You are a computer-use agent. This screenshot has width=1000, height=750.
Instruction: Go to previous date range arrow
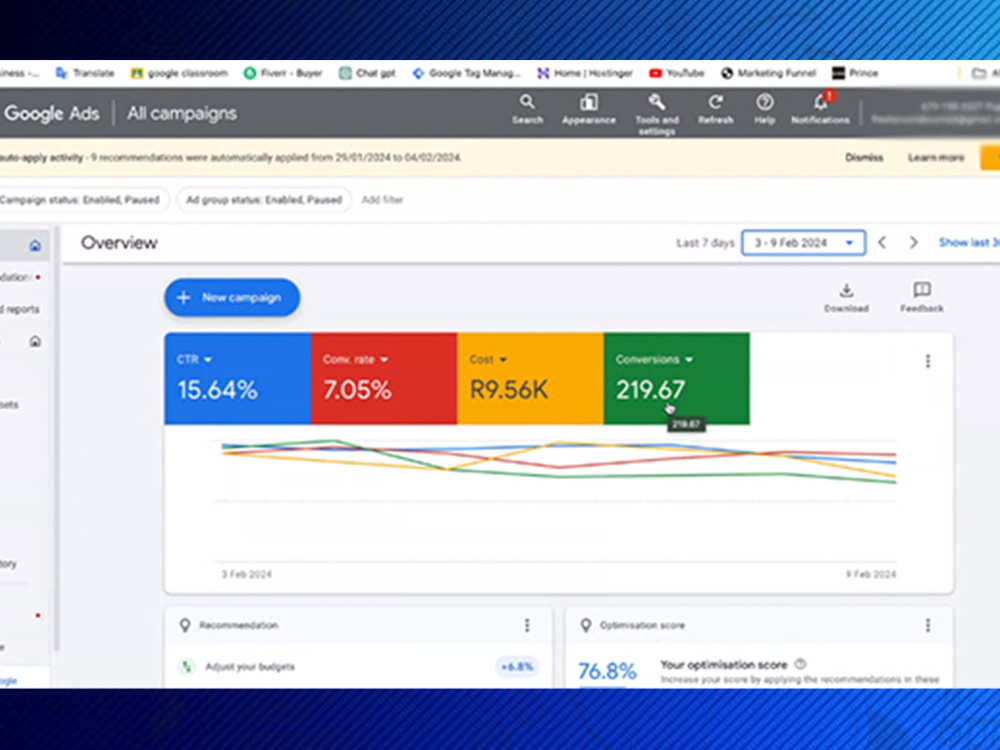[x=882, y=242]
